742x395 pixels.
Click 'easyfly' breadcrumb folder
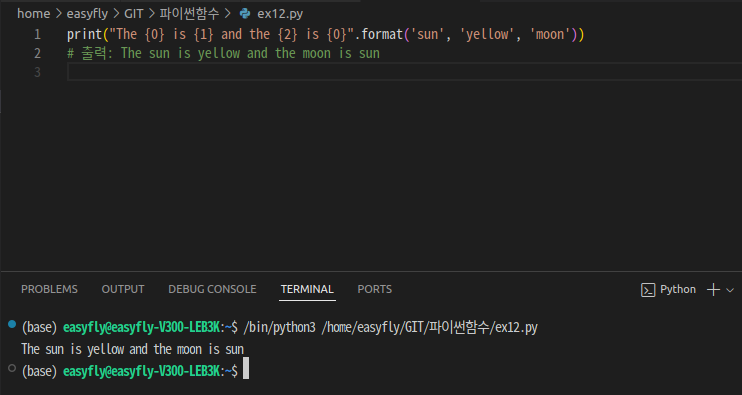click(87, 14)
